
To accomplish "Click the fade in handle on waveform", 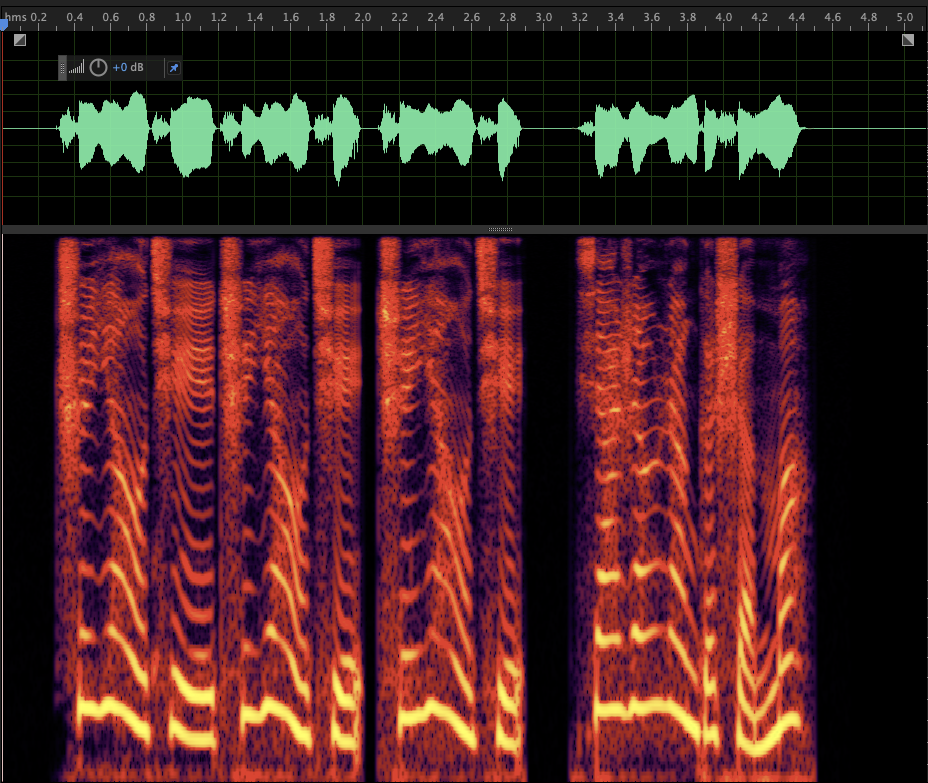I will [x=20, y=40].
